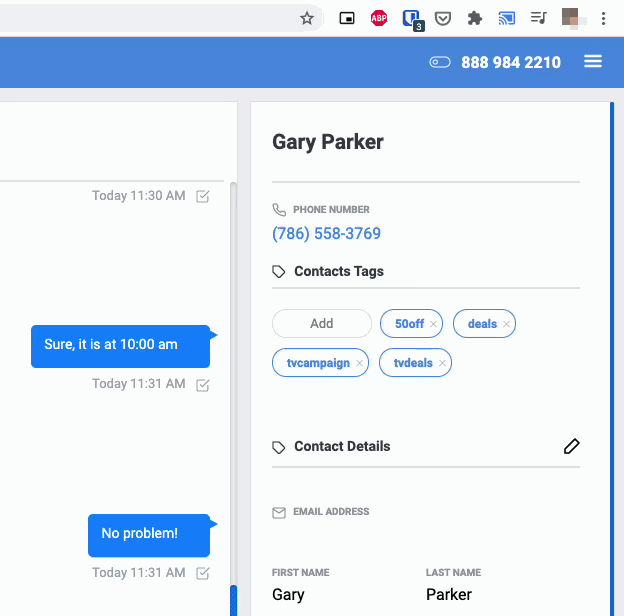Click check icon under 'Sure, it is at 10:00 am'
Image resolution: width=624 pixels, height=616 pixels.
coord(203,385)
